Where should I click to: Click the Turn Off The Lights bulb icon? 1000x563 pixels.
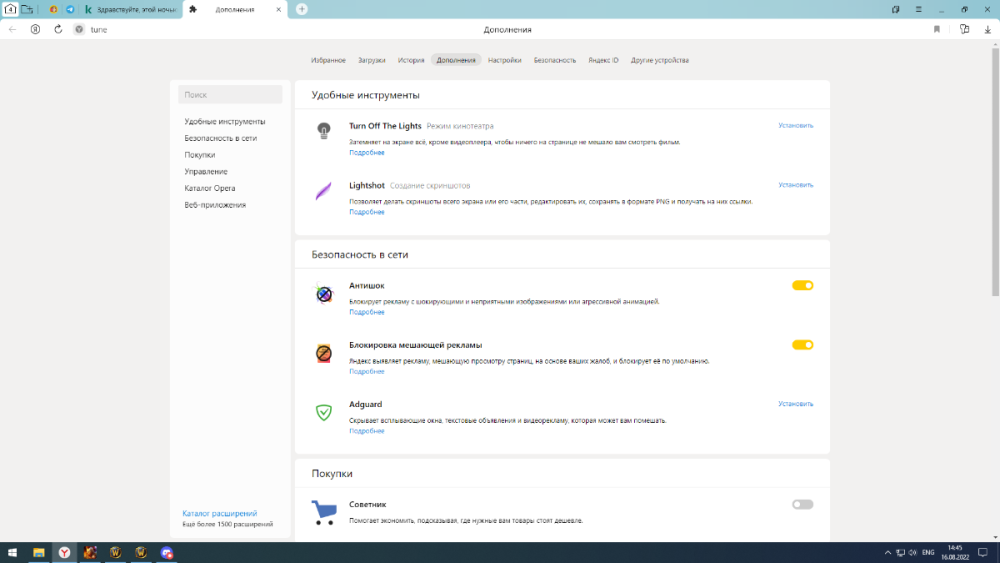tap(324, 131)
